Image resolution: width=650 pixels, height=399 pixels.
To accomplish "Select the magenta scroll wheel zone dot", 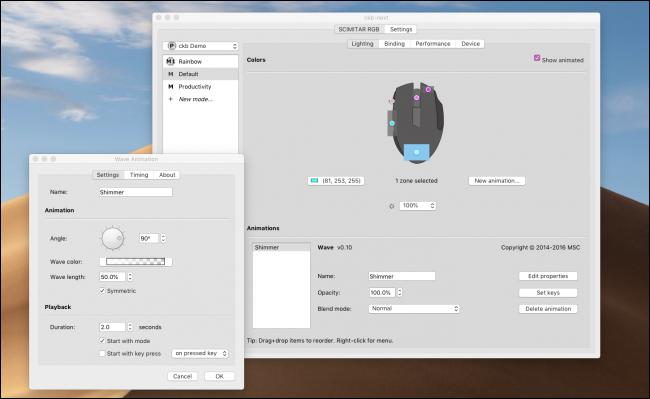I will point(417,98).
